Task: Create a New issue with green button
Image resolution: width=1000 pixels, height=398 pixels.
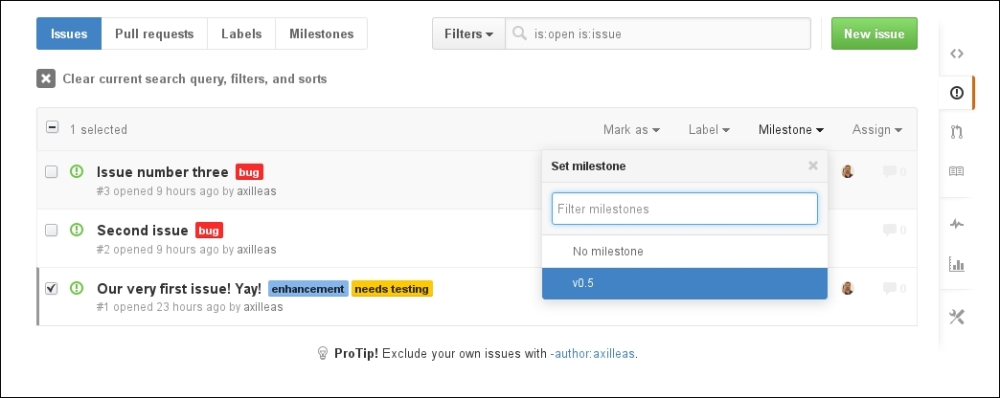Action: point(874,34)
